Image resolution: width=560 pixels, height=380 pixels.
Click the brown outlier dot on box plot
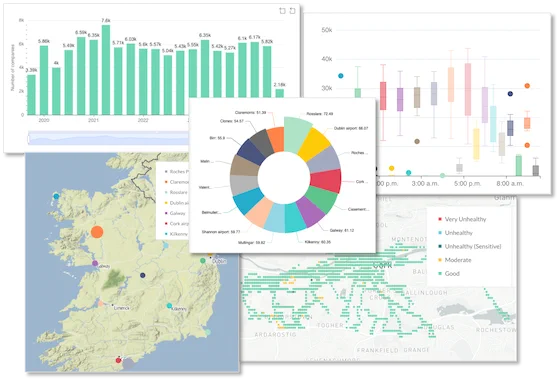417,141
